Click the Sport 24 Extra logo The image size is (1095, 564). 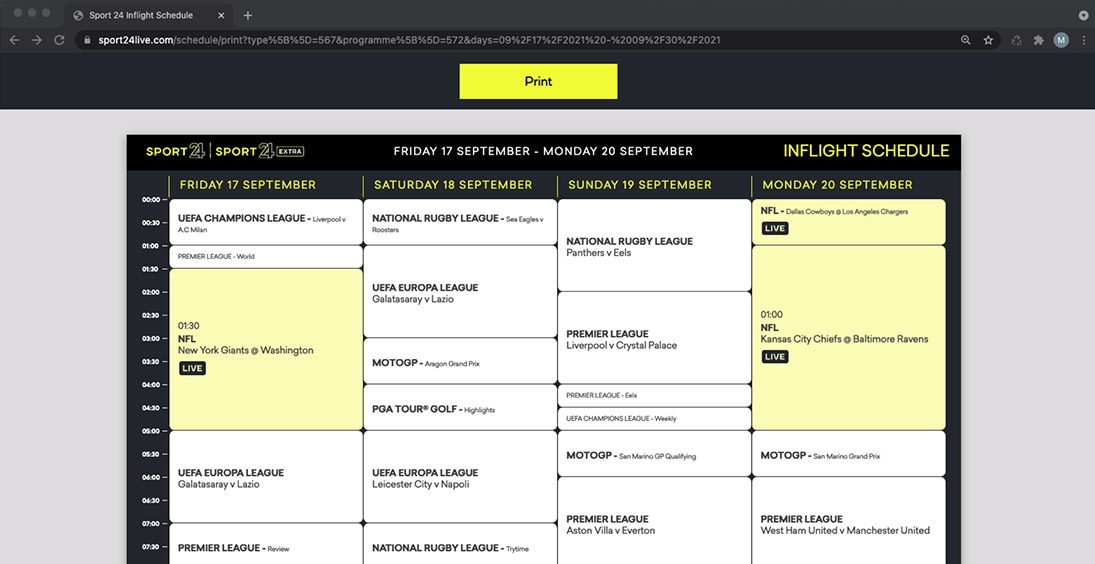tap(260, 151)
